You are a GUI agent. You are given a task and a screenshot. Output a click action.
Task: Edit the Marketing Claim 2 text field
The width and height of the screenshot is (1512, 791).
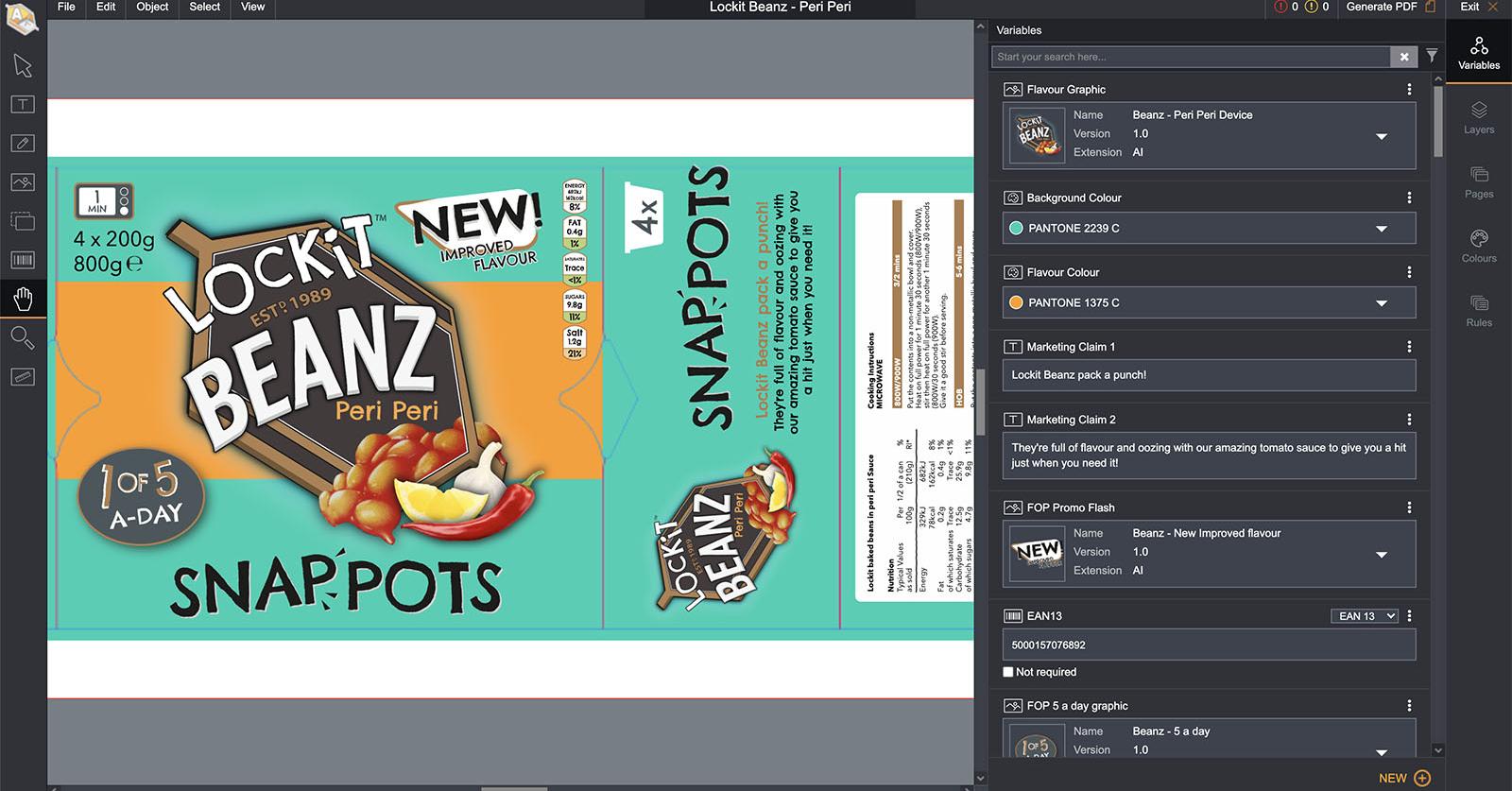pyautogui.click(x=1209, y=456)
